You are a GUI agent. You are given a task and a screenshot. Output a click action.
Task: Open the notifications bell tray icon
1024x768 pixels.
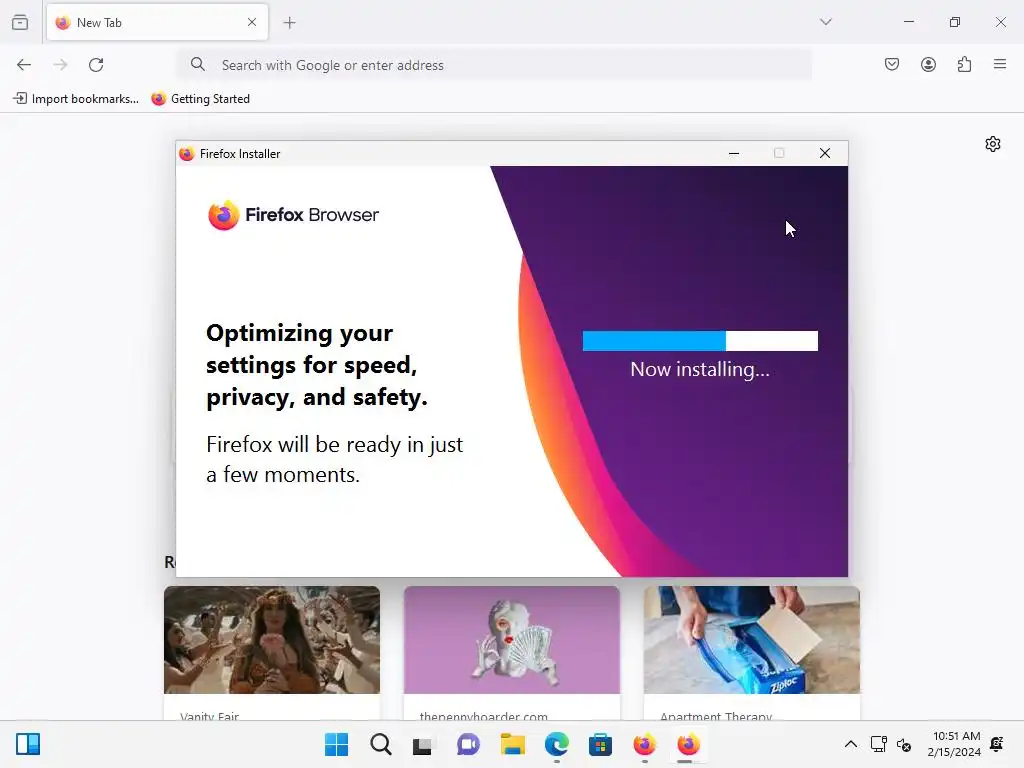coord(997,743)
